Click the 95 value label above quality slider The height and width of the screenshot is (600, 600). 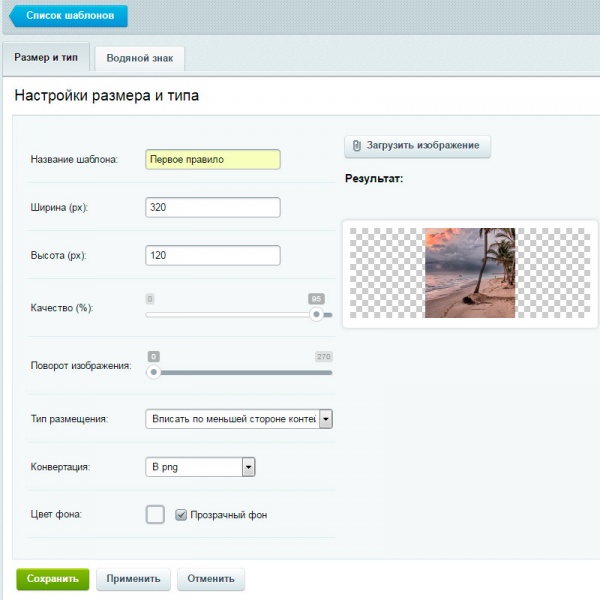pyautogui.click(x=316, y=298)
